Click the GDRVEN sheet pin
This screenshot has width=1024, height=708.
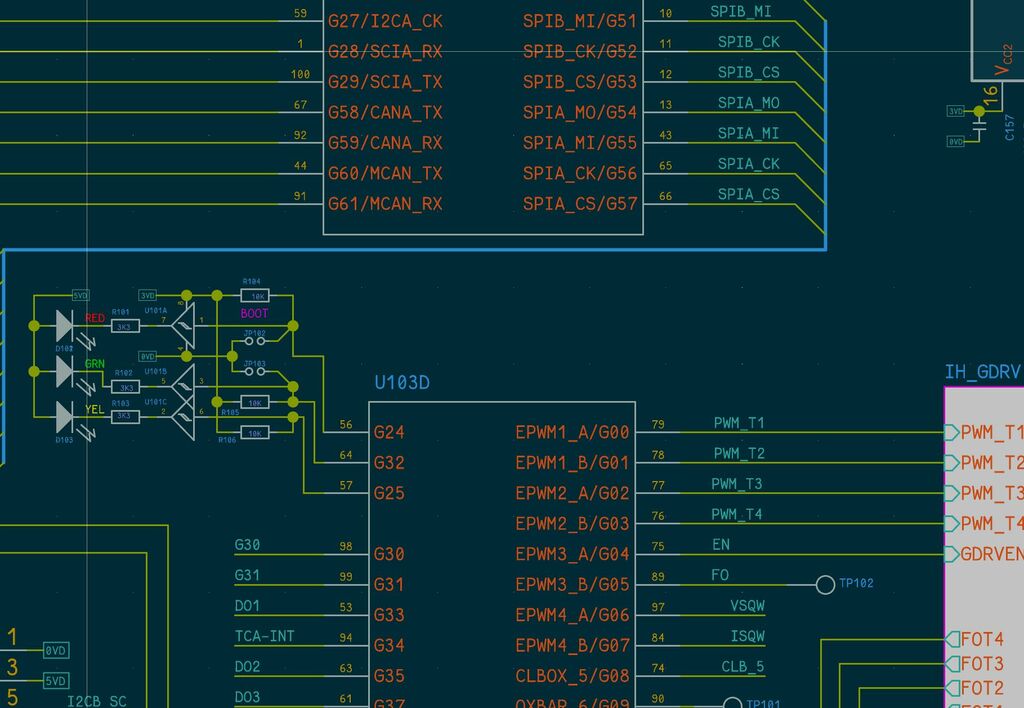coord(984,554)
